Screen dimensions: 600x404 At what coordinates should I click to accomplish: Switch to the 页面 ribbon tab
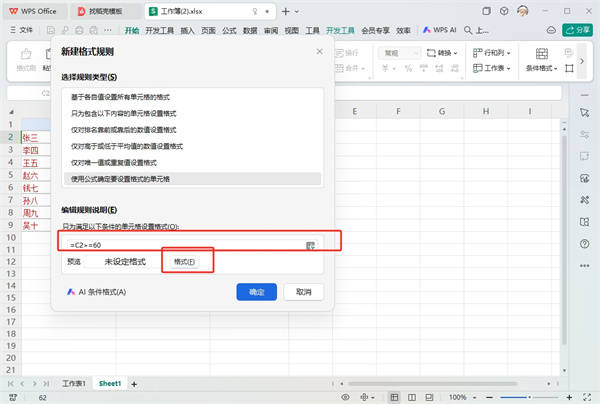pos(208,30)
